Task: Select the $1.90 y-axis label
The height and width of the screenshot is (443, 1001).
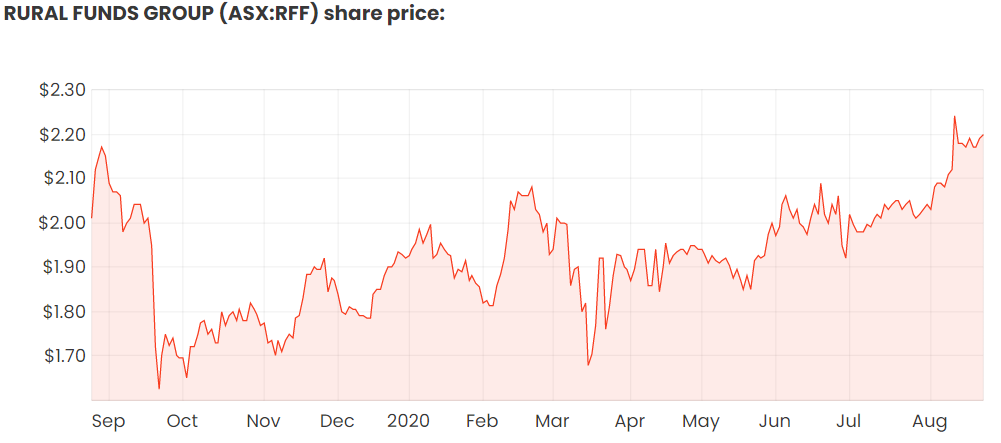Action: tap(62, 267)
